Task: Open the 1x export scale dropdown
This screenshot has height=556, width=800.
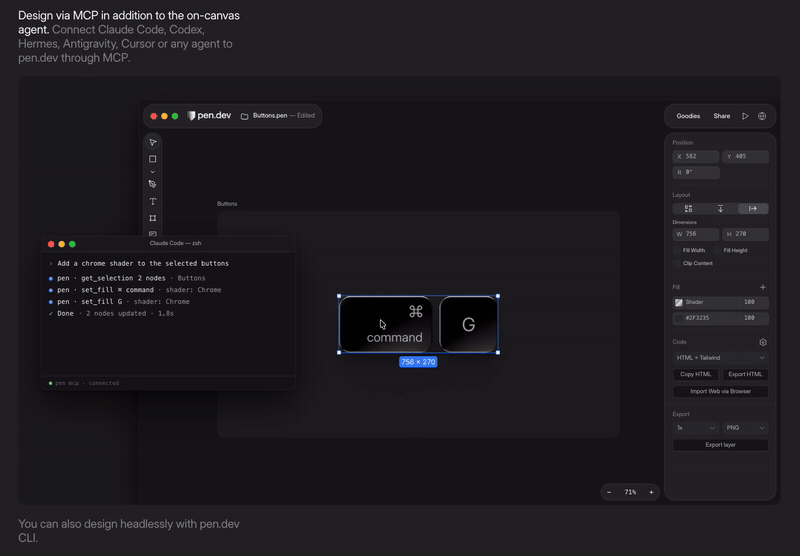Action: (x=696, y=428)
